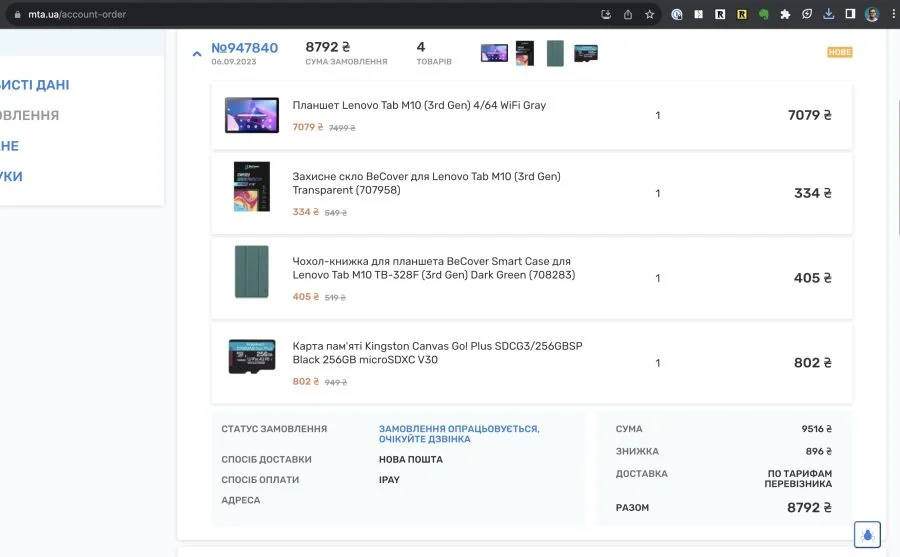Viewport: 900px width, 557px height.
Task: Open the memory card thumbnail in header
Action: [585, 53]
